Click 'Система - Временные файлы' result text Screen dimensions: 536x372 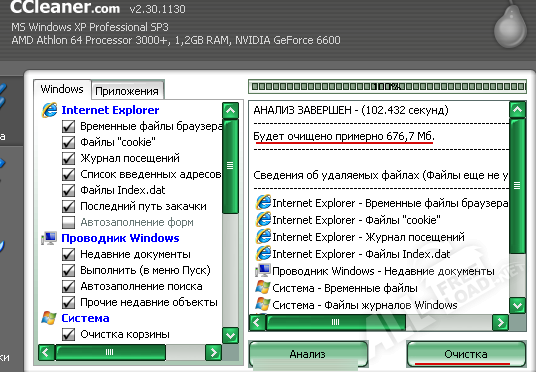(345, 288)
